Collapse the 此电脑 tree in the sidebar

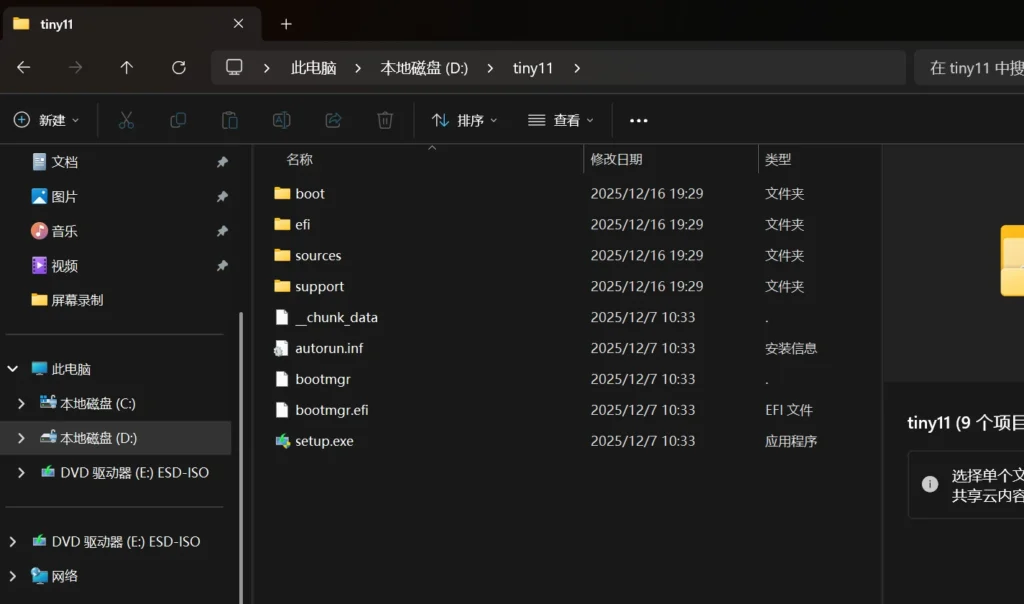tap(12, 368)
